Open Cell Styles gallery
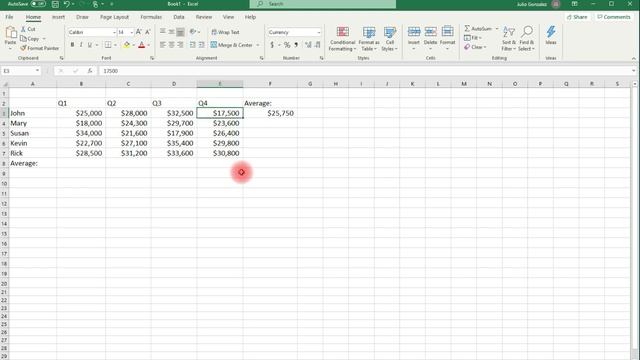 pyautogui.click(x=390, y=39)
